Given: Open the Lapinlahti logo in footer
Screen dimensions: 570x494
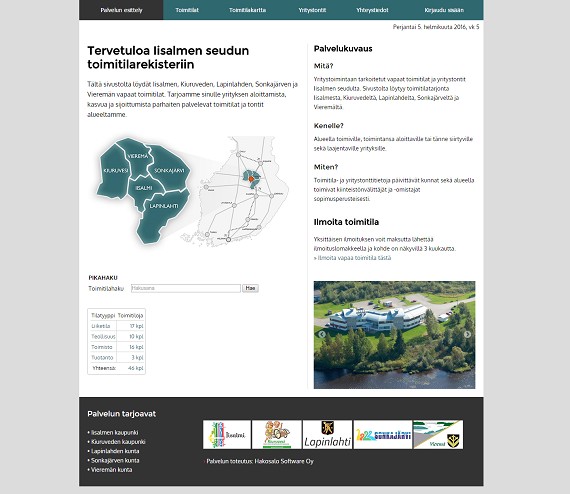Looking at the screenshot, I should pyautogui.click(x=328, y=434).
